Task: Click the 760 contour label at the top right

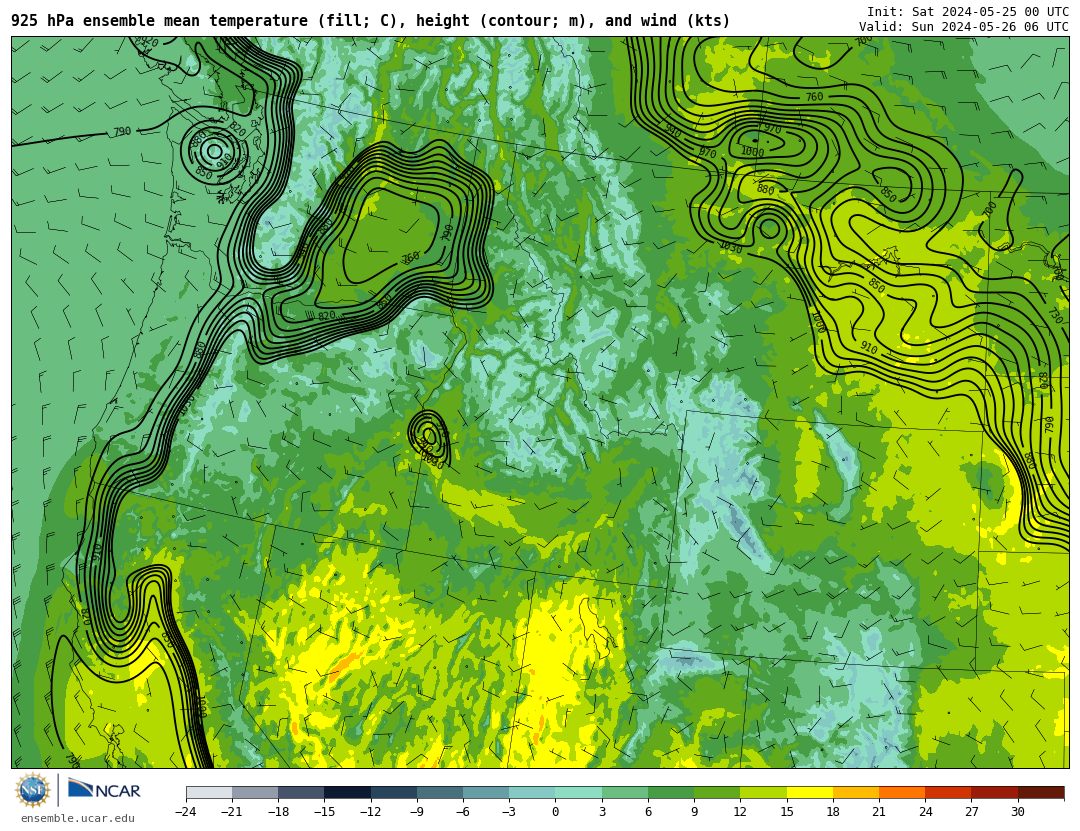Action: tap(814, 97)
